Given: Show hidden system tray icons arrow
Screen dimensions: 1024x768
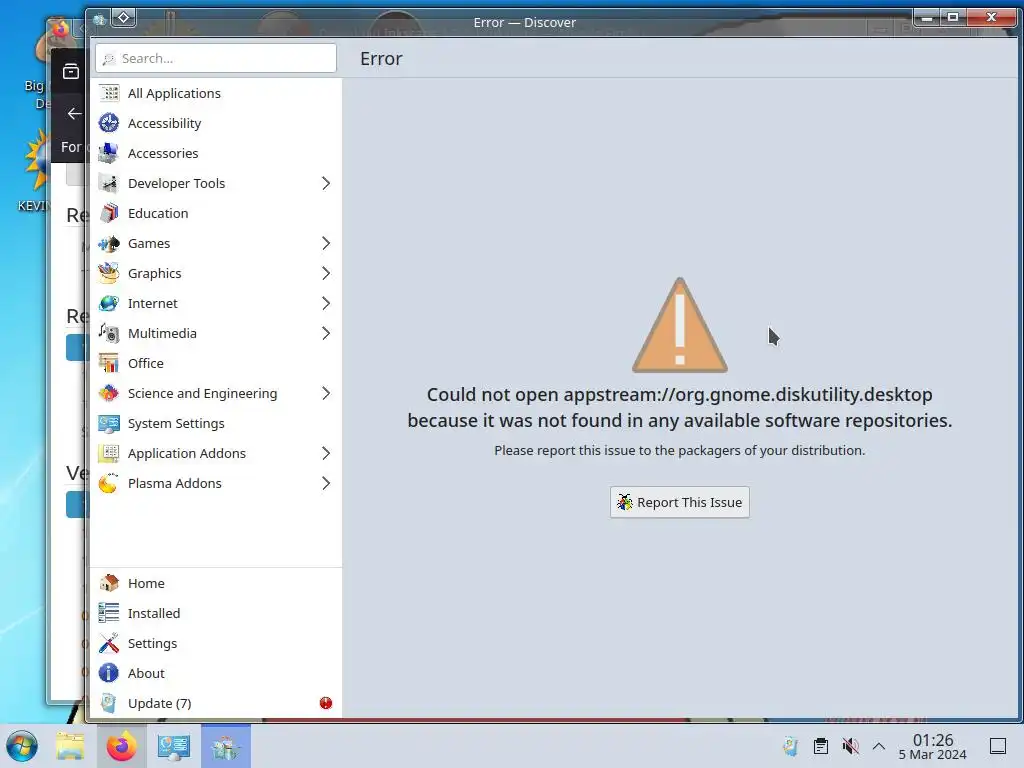Looking at the screenshot, I should pyautogui.click(x=879, y=746).
